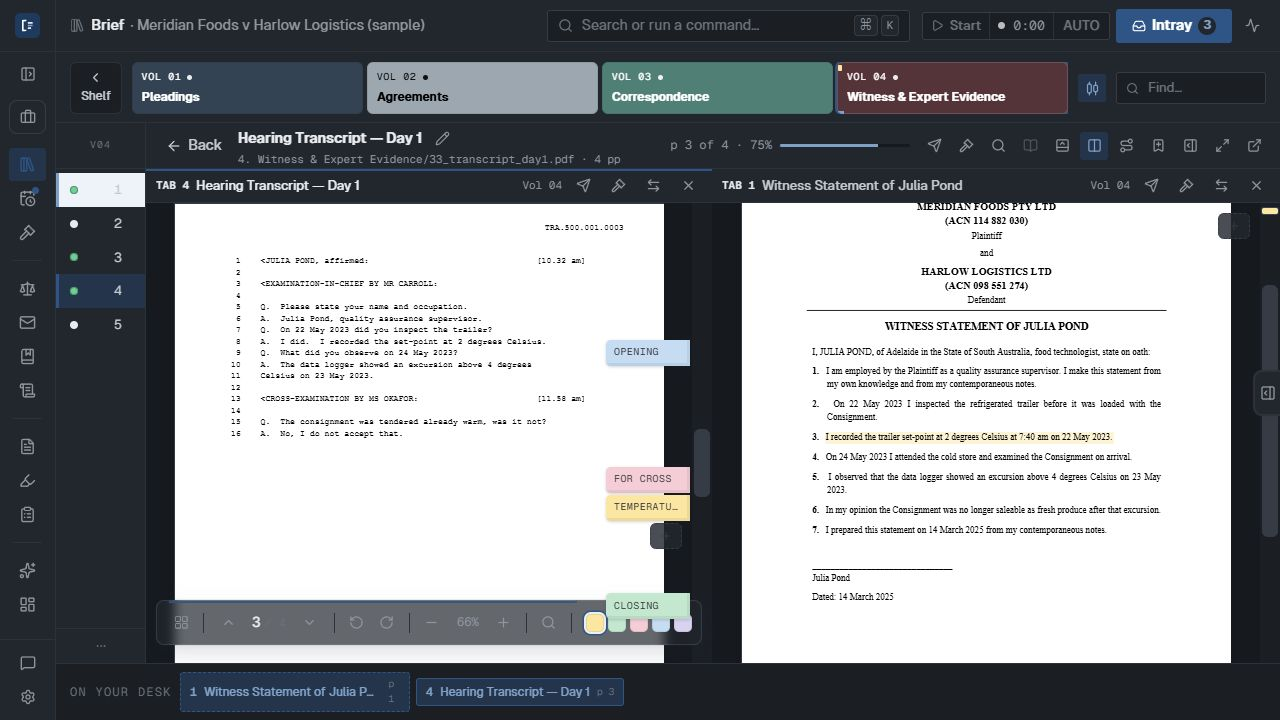
Task: Switch to VOL 02 Agreements
Action: [482, 88]
